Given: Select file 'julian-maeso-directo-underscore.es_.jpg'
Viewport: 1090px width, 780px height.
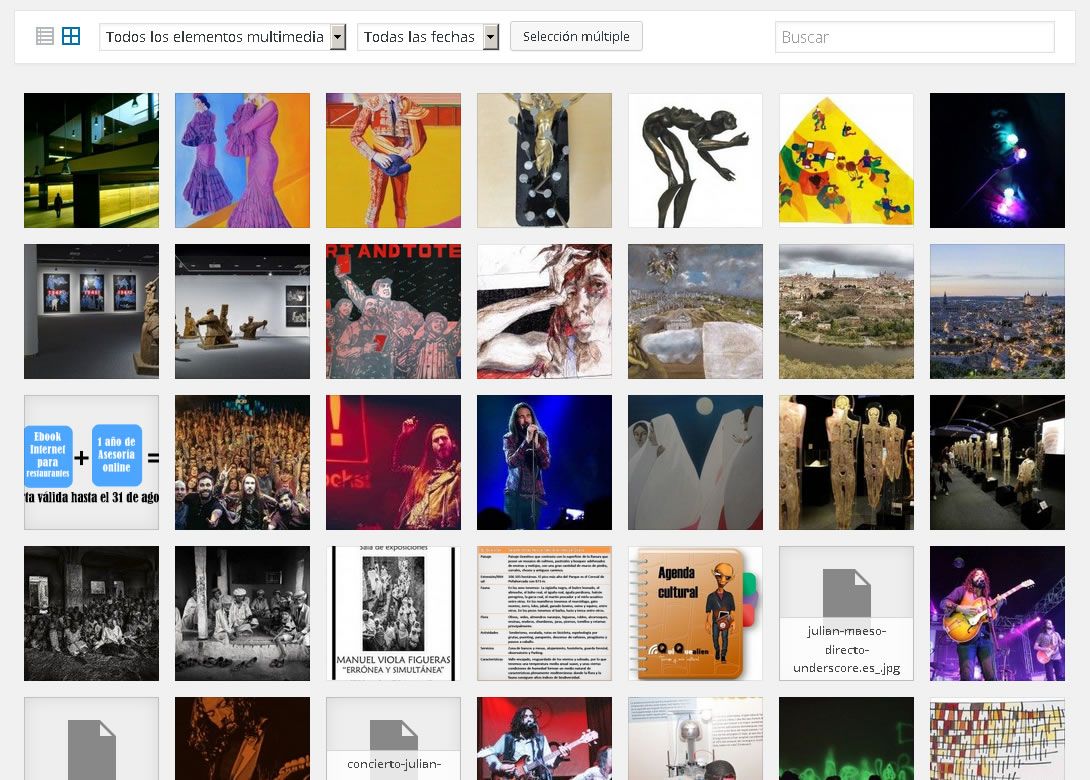Looking at the screenshot, I should coord(846,613).
